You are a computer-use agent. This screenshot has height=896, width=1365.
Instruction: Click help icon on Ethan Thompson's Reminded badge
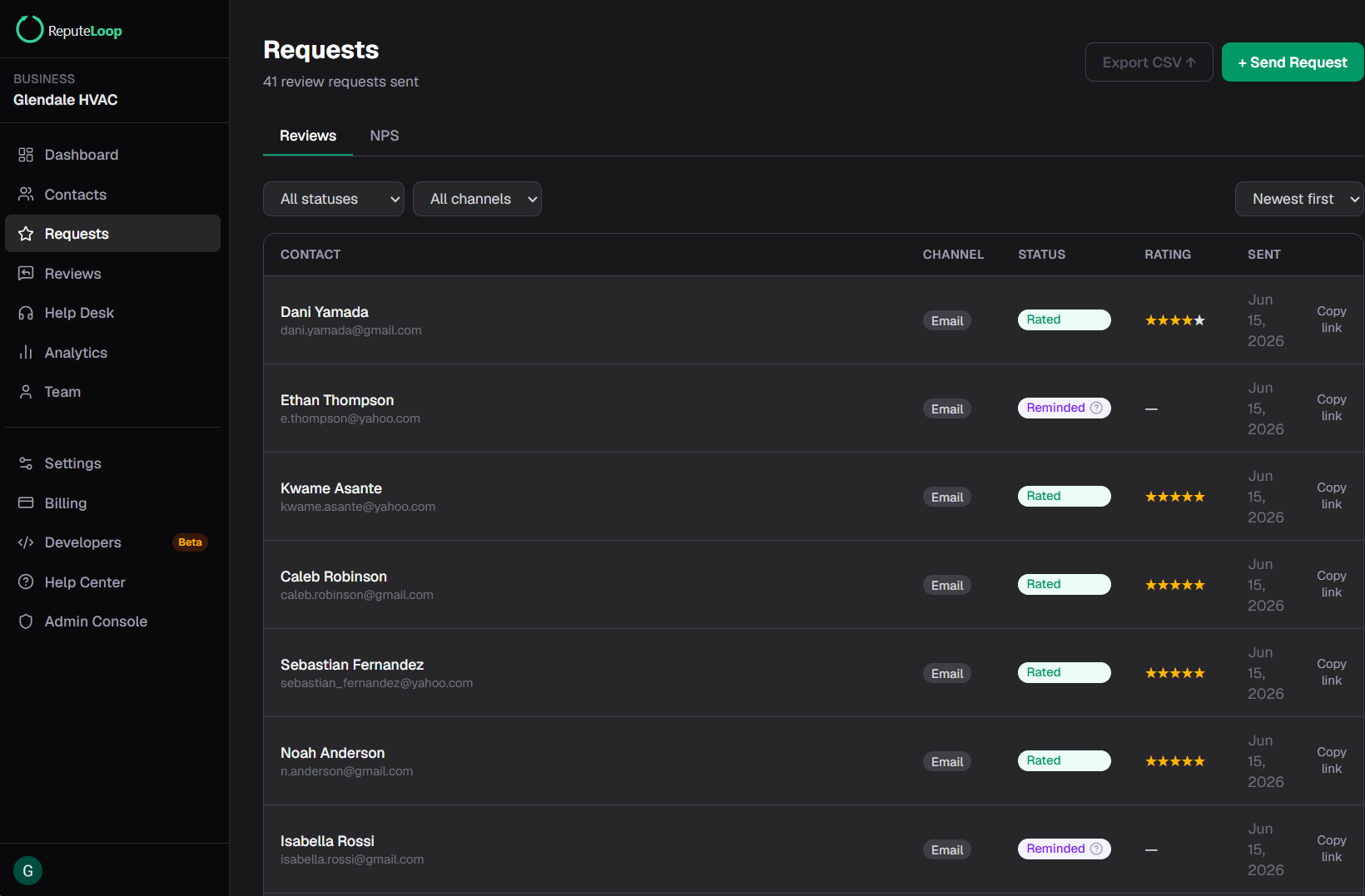coord(1096,408)
